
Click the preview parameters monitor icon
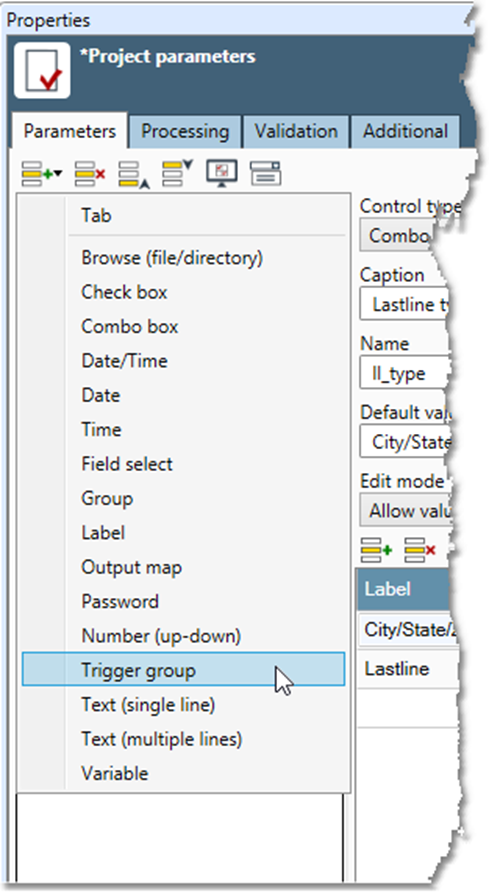222,173
